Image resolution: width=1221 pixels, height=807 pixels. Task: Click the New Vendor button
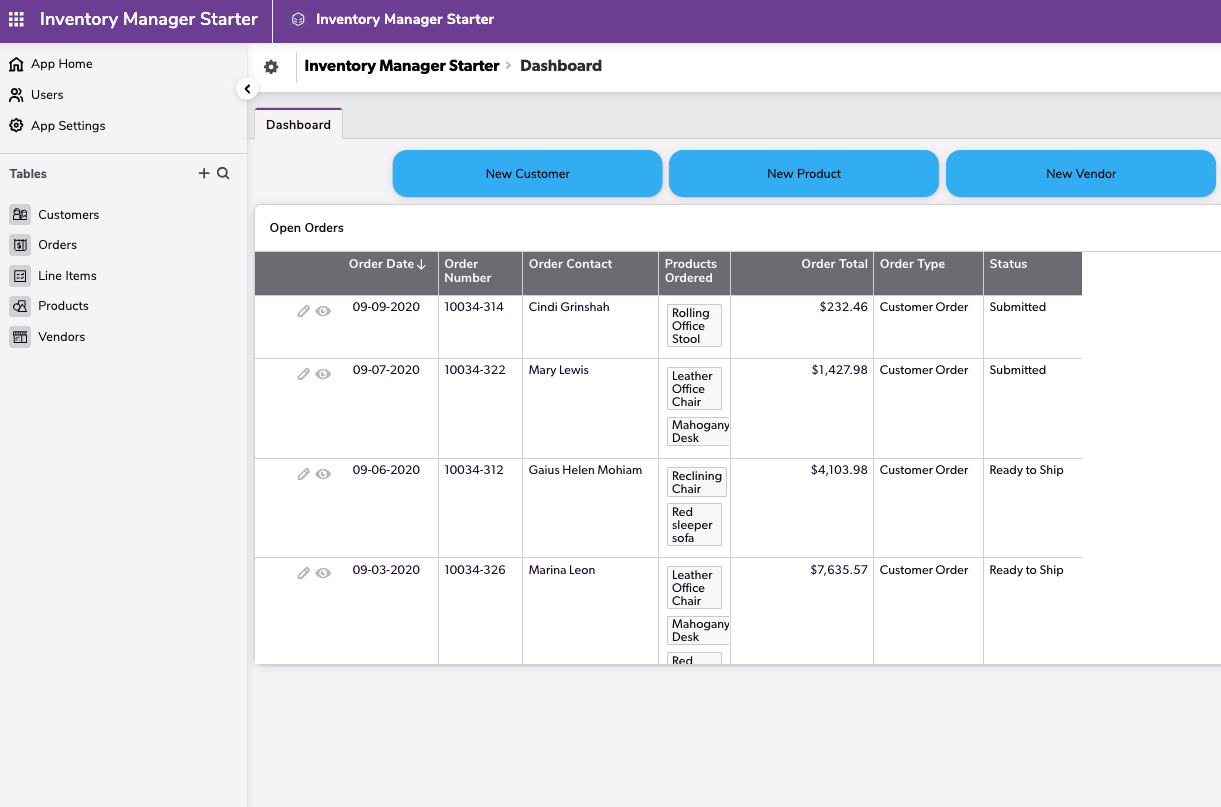pyautogui.click(x=1080, y=173)
